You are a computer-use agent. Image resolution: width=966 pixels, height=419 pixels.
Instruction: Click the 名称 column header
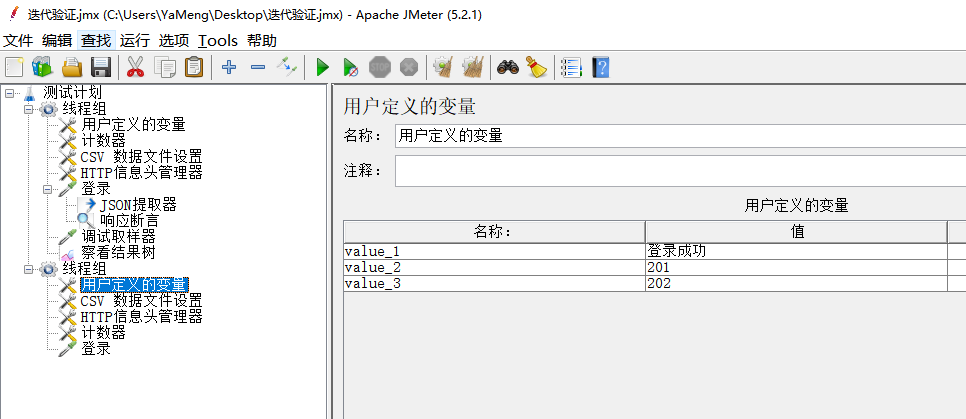pos(493,232)
